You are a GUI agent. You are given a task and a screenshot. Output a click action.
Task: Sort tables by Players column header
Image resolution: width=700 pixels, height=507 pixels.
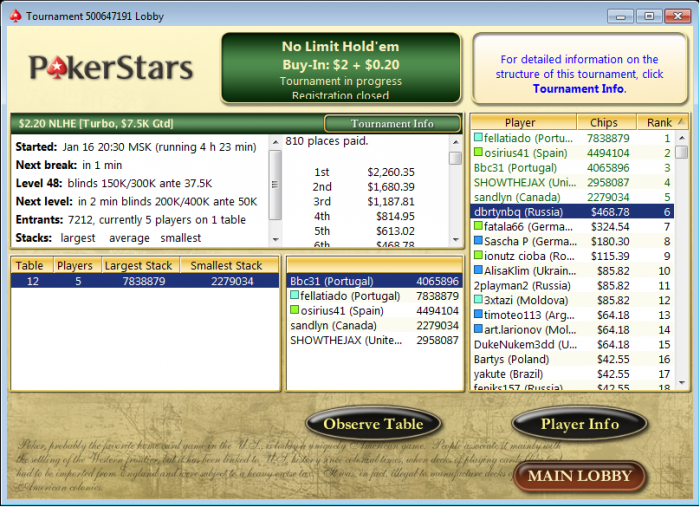tap(77, 266)
